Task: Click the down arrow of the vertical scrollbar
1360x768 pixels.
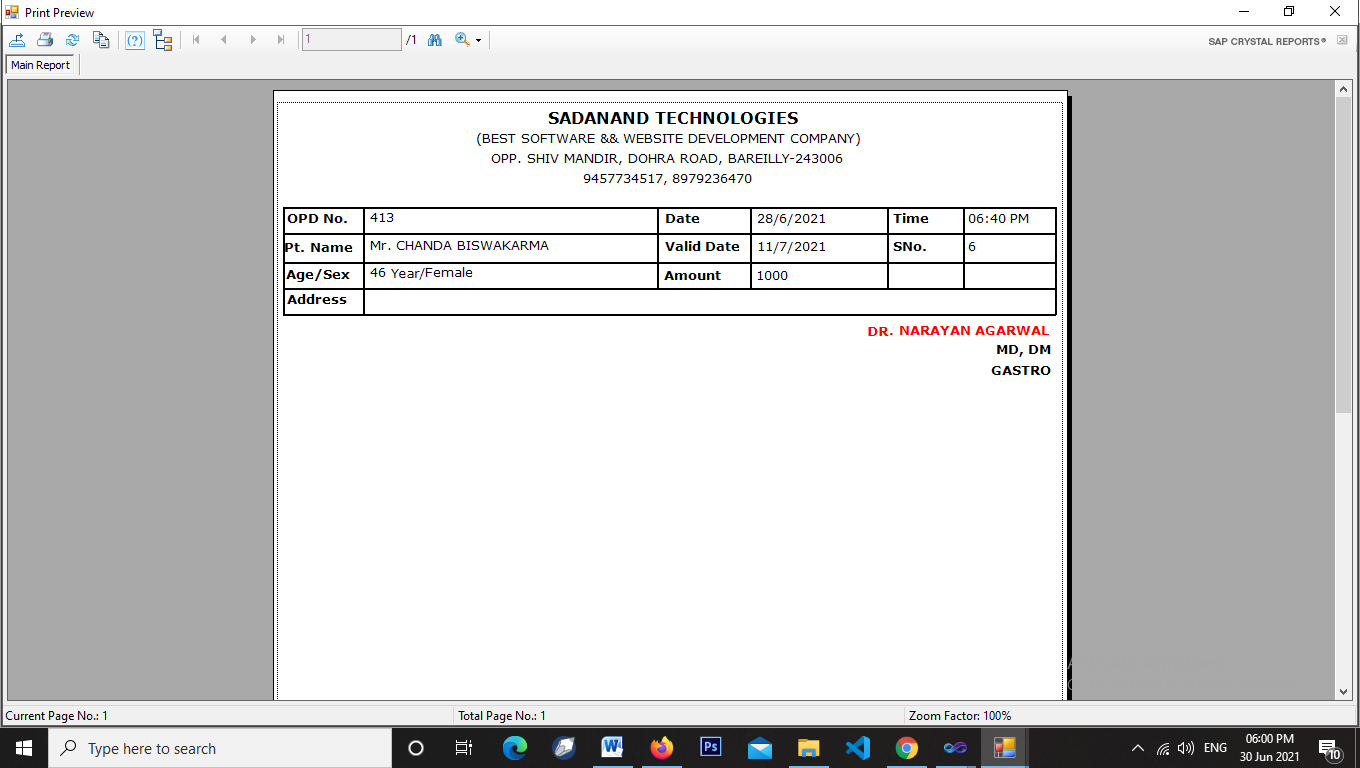Action: [1343, 691]
